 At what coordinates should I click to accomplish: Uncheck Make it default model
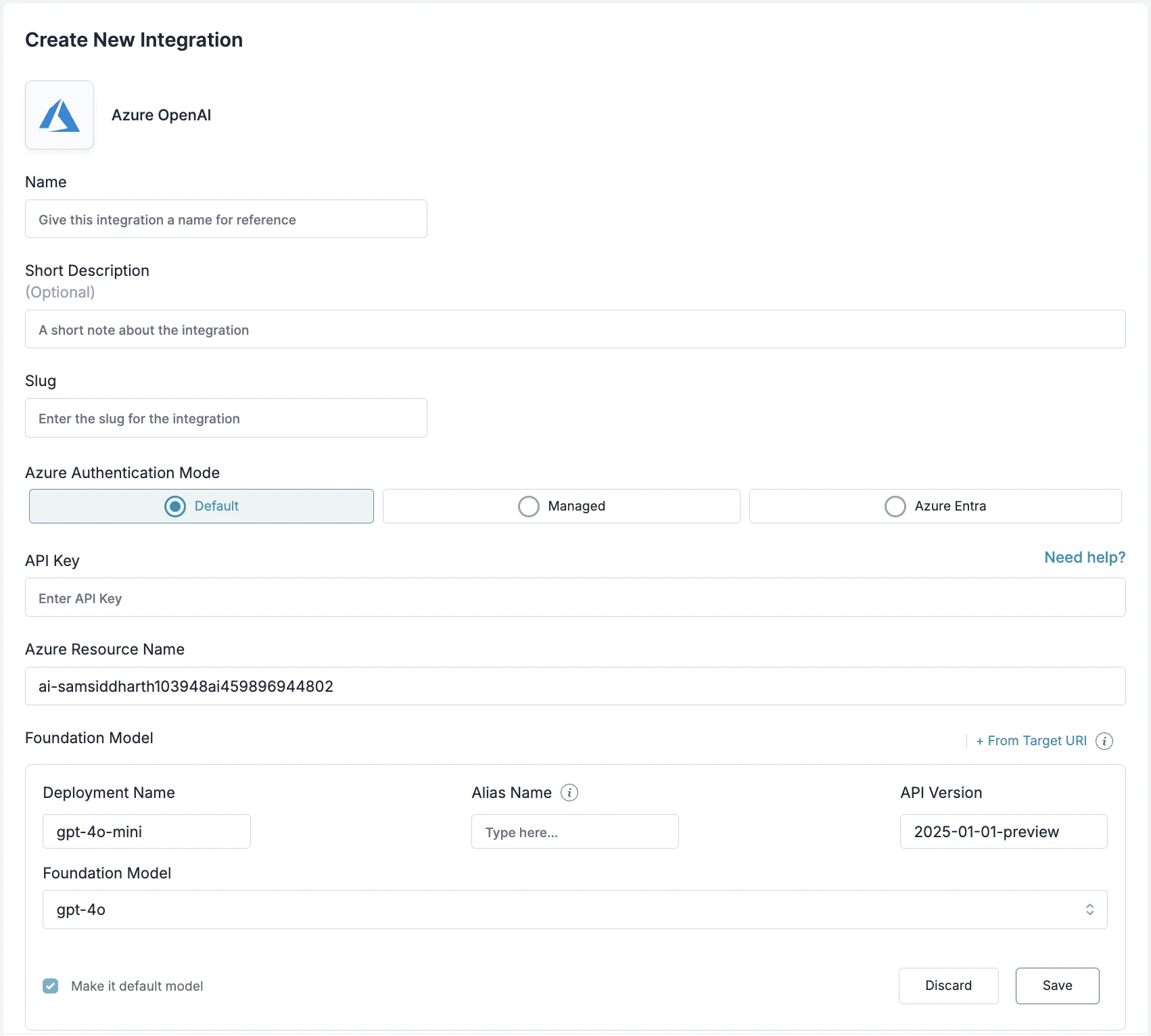click(50, 986)
